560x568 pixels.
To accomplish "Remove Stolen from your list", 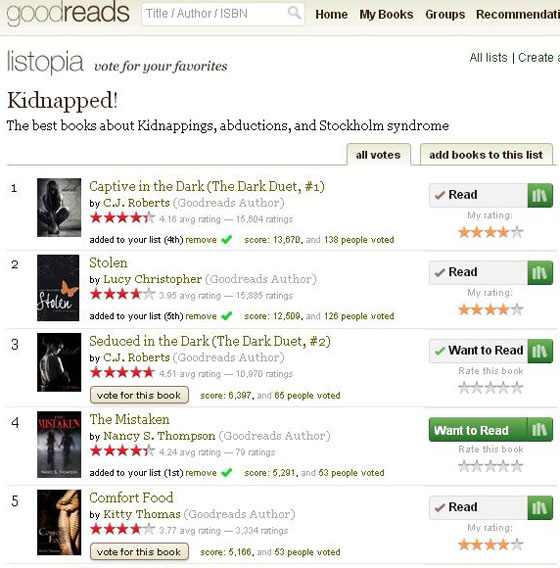I will point(201,316).
